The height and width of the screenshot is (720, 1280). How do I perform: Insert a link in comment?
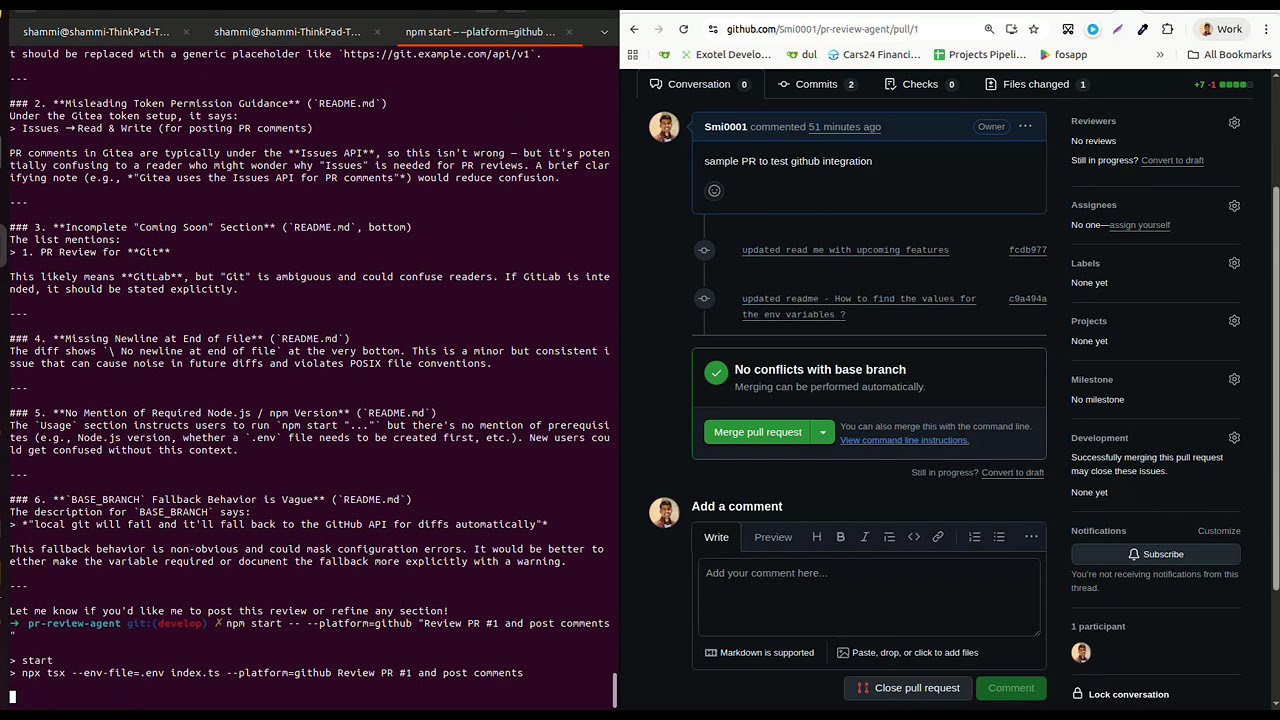pos(938,537)
